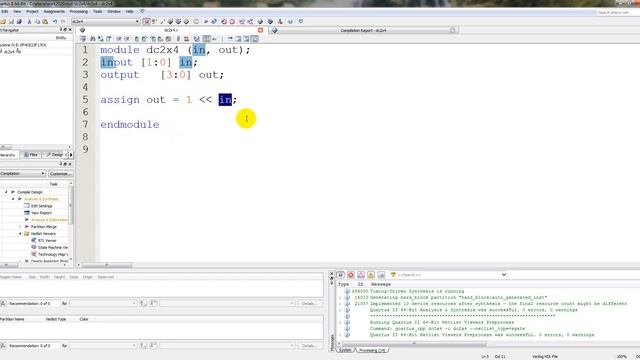Select the Analysis & Elaboration task
Screen dimensions: 640x360
pos(49,220)
